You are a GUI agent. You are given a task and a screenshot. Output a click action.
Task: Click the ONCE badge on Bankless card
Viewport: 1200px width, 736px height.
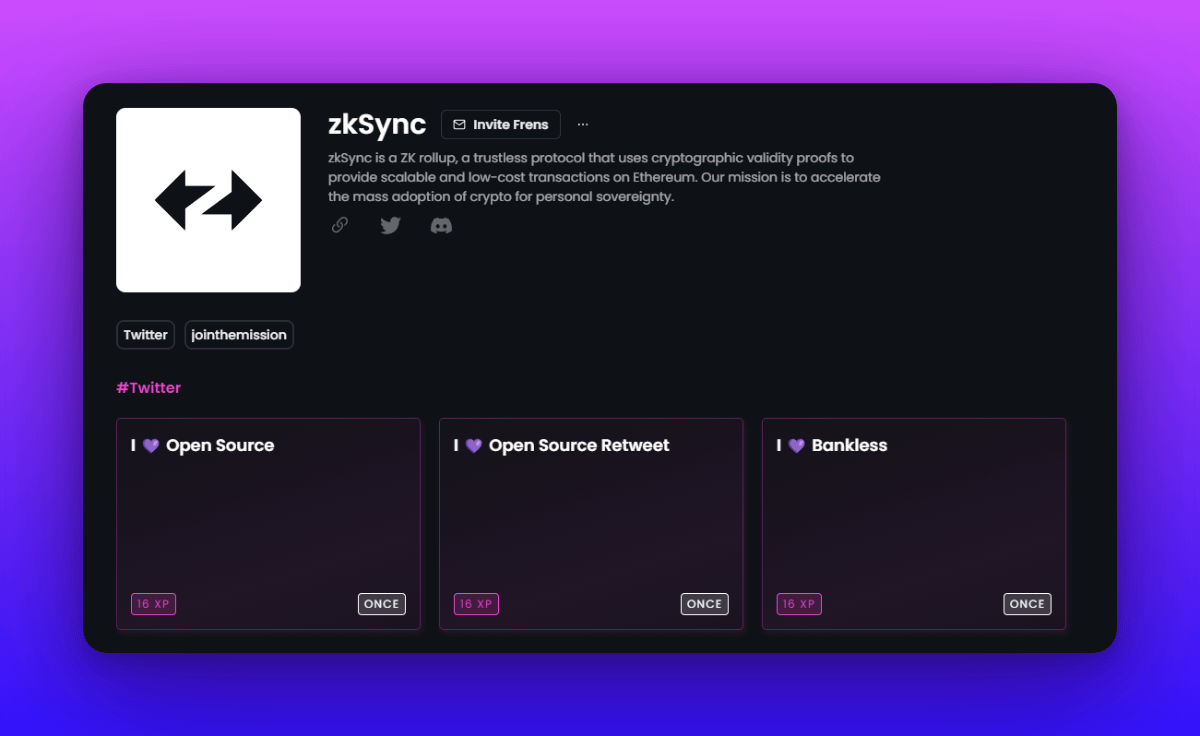(1027, 604)
